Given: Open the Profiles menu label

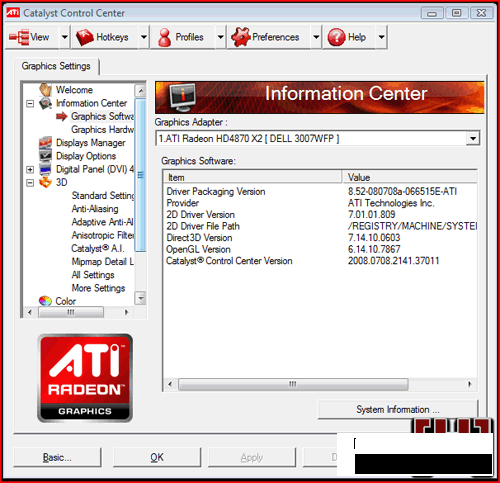Looking at the screenshot, I should coord(189,37).
